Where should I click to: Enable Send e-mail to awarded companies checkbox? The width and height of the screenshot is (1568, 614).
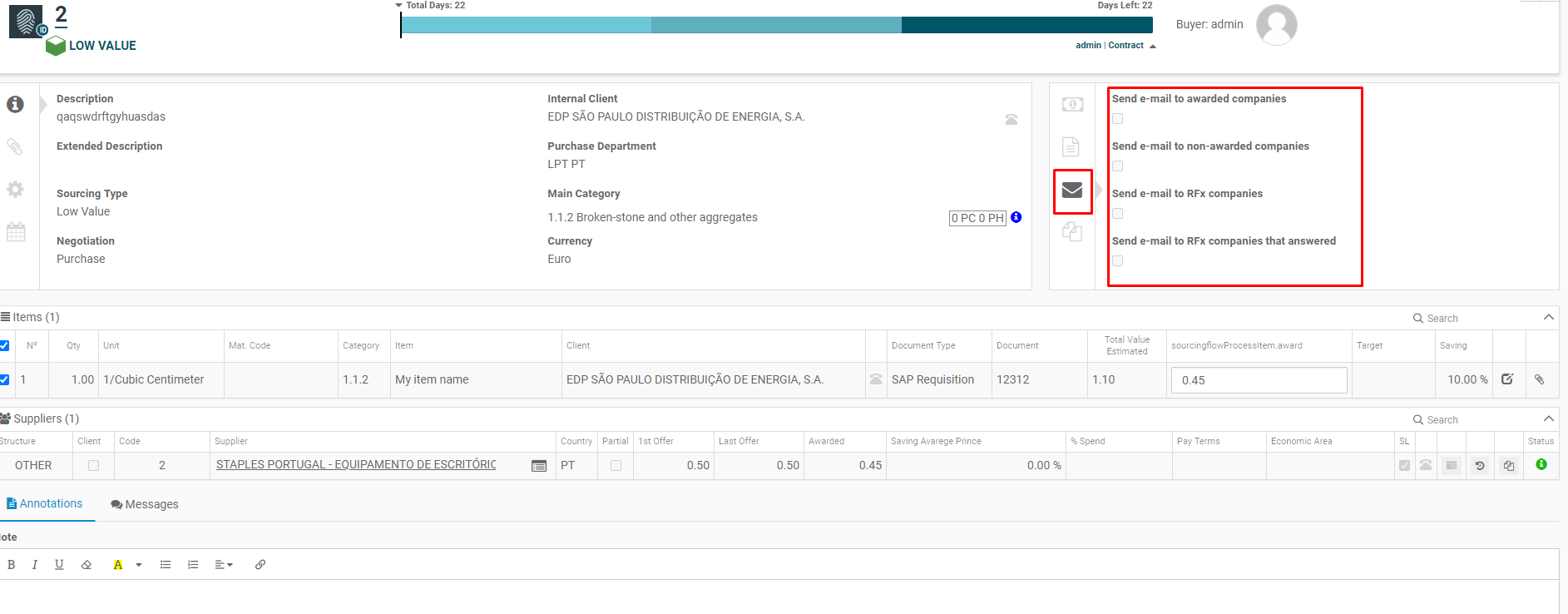1118,119
